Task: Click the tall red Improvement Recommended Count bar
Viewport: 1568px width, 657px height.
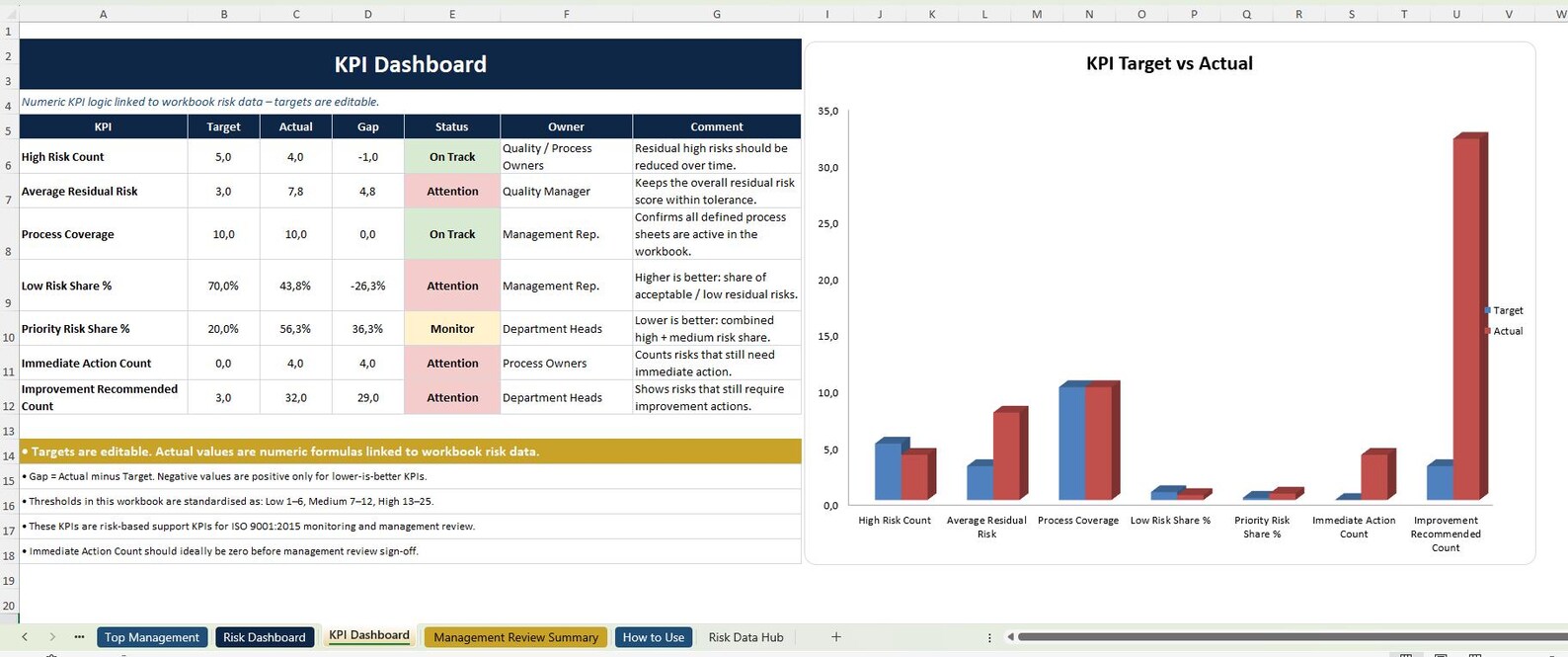Action: click(1467, 318)
